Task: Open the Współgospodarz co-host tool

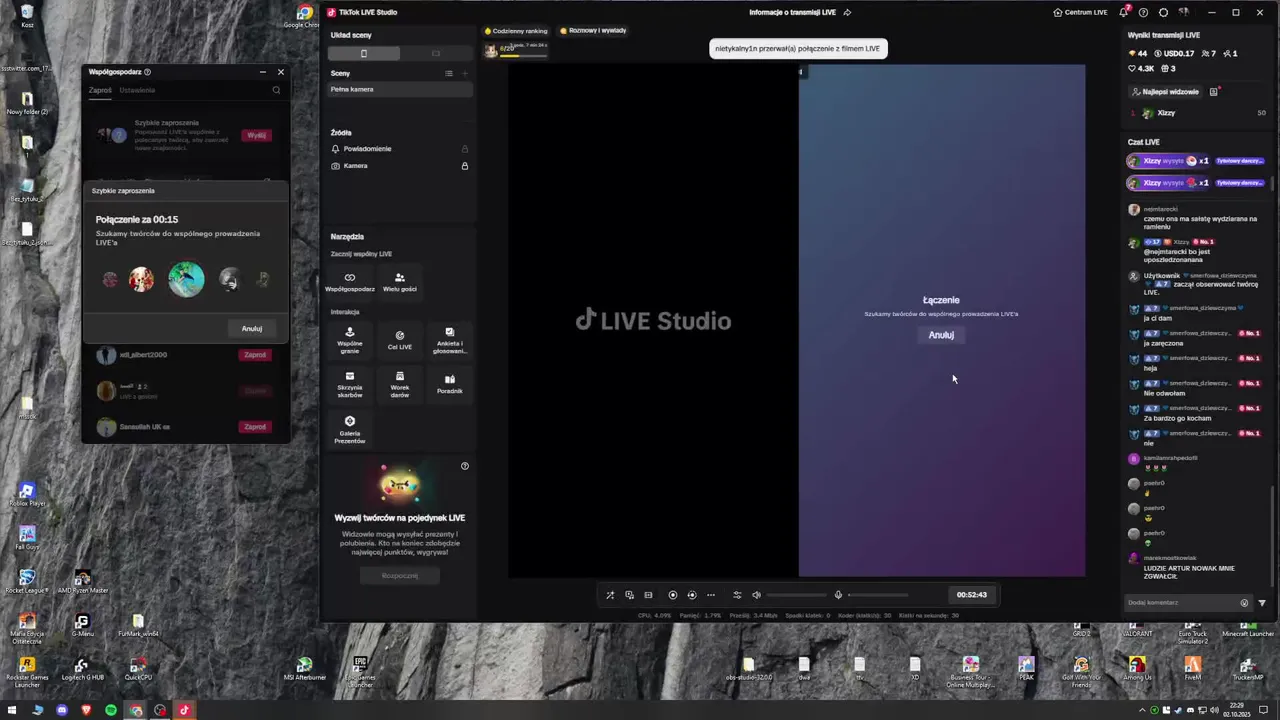Action: point(349,281)
